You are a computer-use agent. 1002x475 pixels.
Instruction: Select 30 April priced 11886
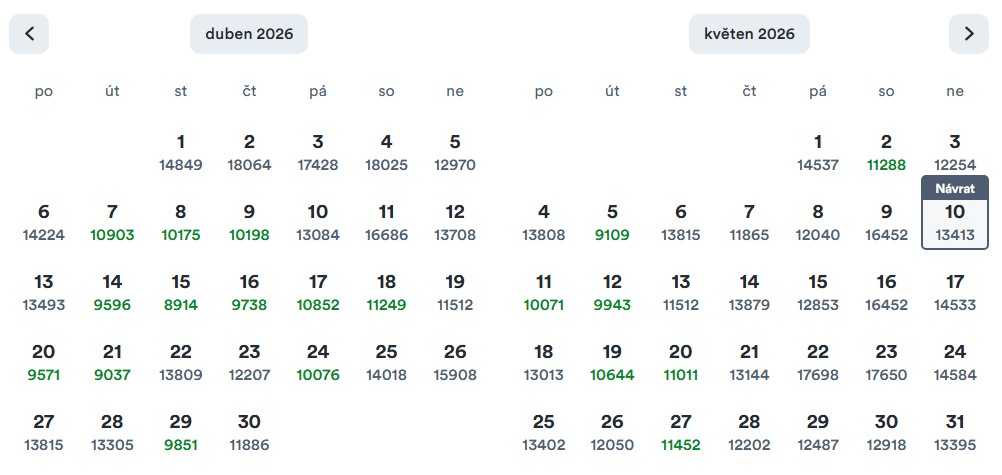click(249, 433)
